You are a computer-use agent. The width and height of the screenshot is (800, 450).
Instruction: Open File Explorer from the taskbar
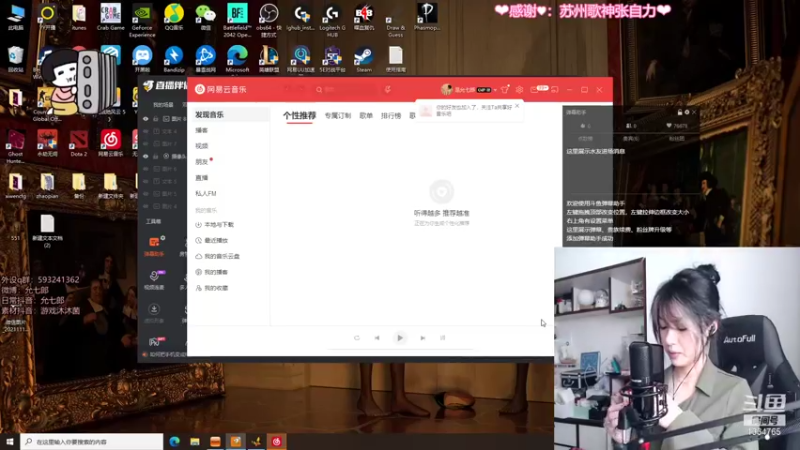coord(195,441)
